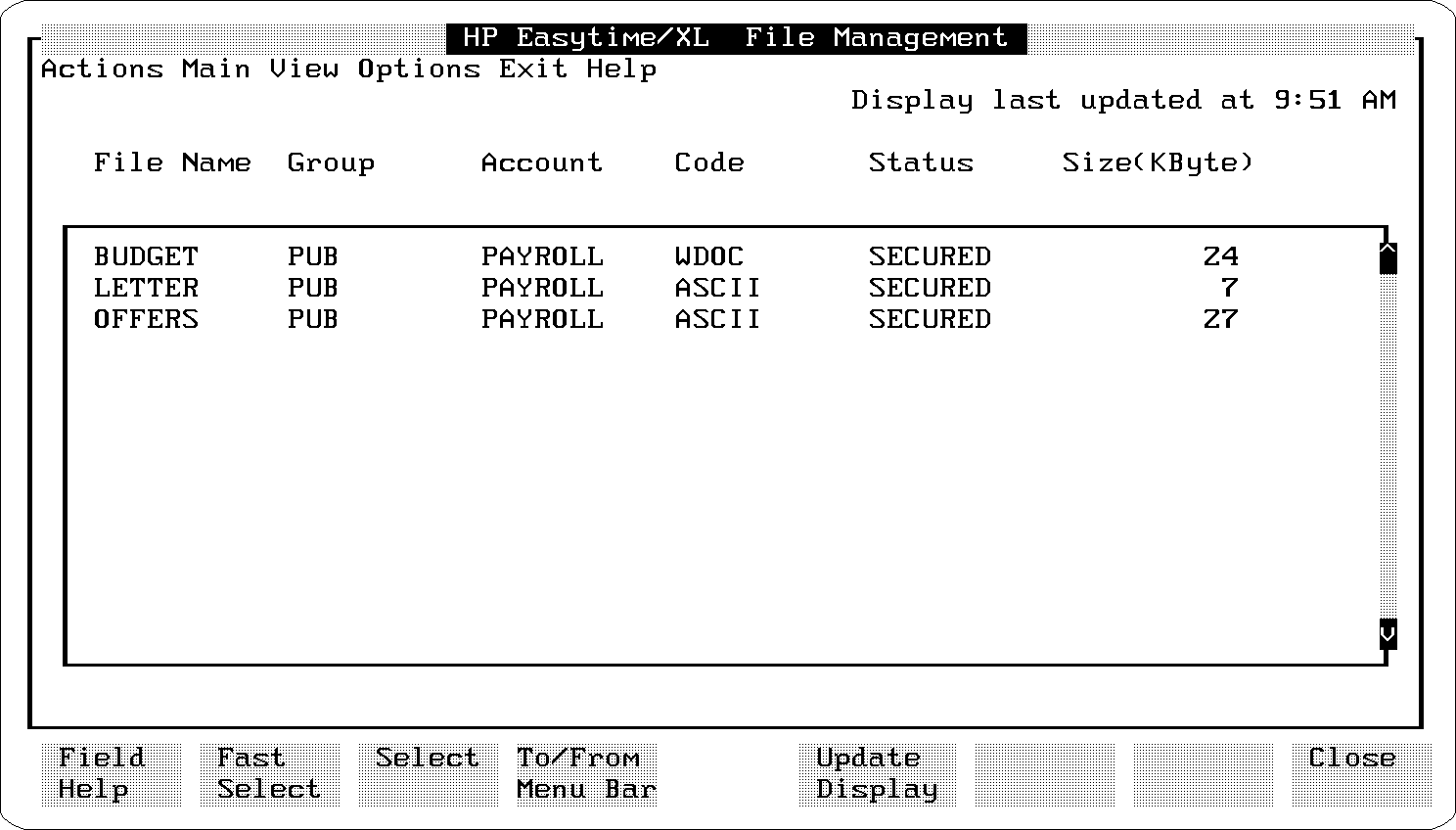Open the View menu

pyautogui.click(x=303, y=69)
